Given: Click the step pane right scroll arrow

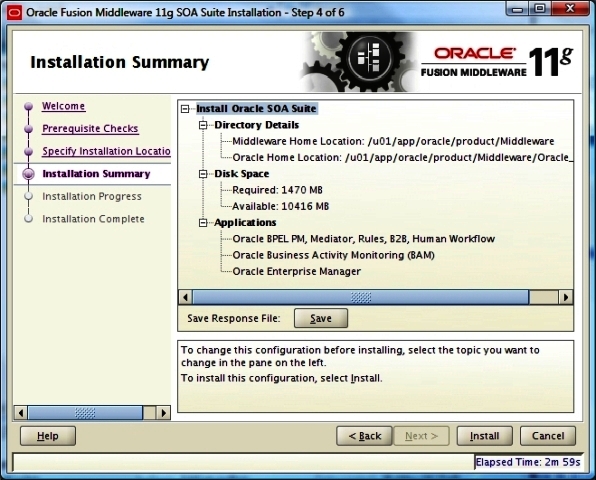Looking at the screenshot, I should [163, 413].
